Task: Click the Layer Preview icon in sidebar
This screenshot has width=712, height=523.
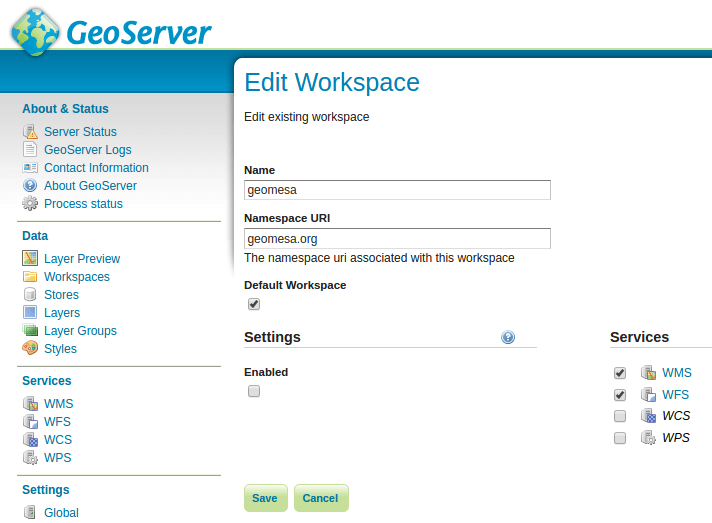Action: pos(30,259)
